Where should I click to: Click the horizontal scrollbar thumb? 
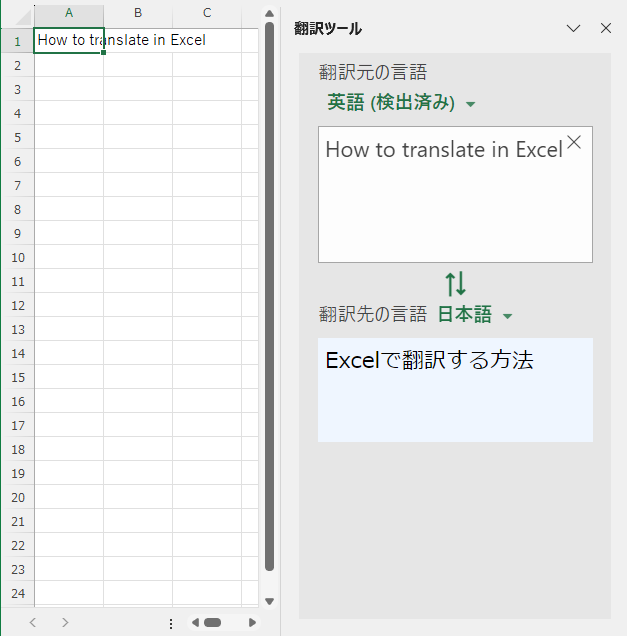pyautogui.click(x=213, y=623)
